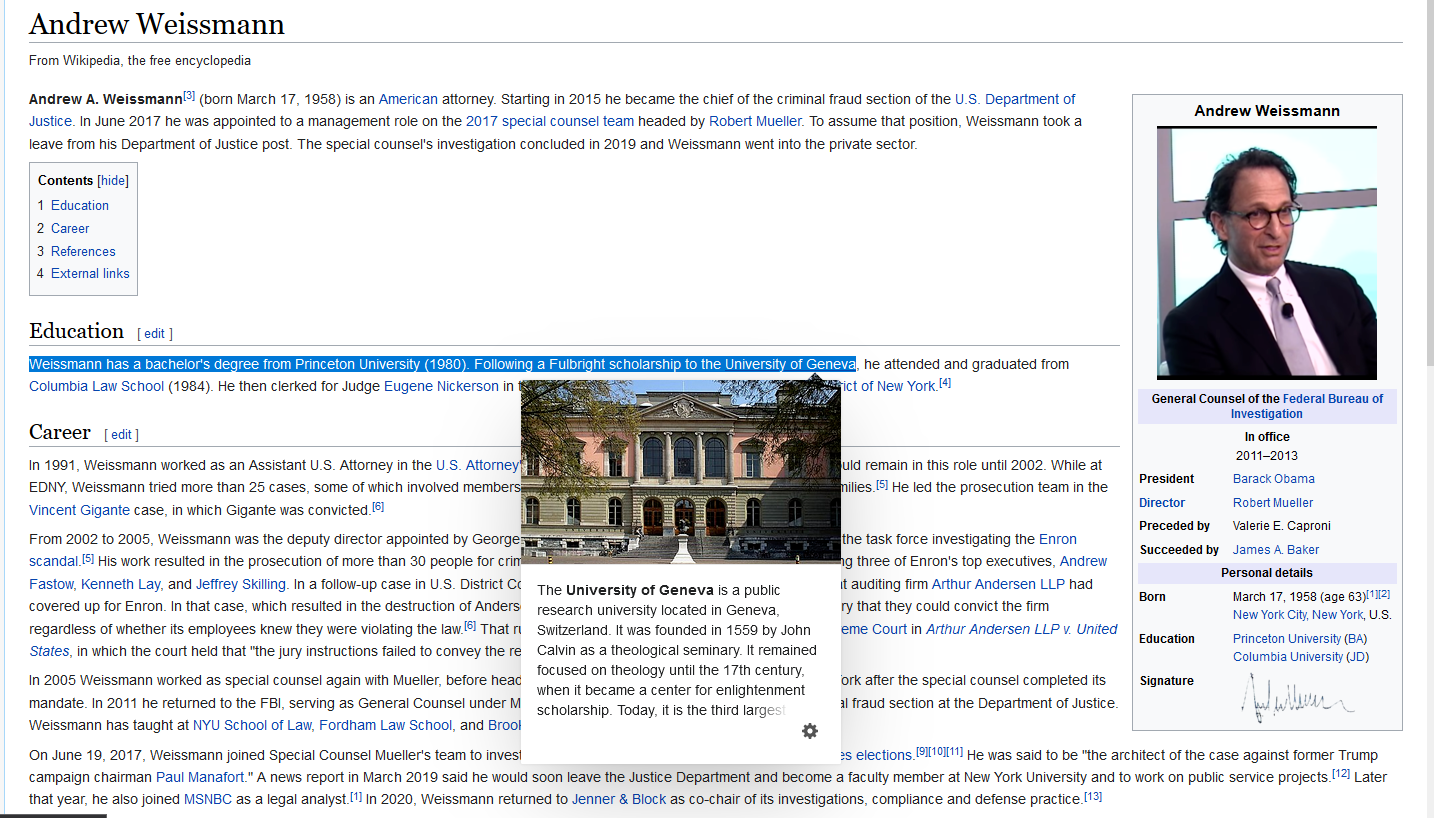Click citation [3] after Weissmann's name
This screenshot has height=818, width=1434.
(189, 96)
